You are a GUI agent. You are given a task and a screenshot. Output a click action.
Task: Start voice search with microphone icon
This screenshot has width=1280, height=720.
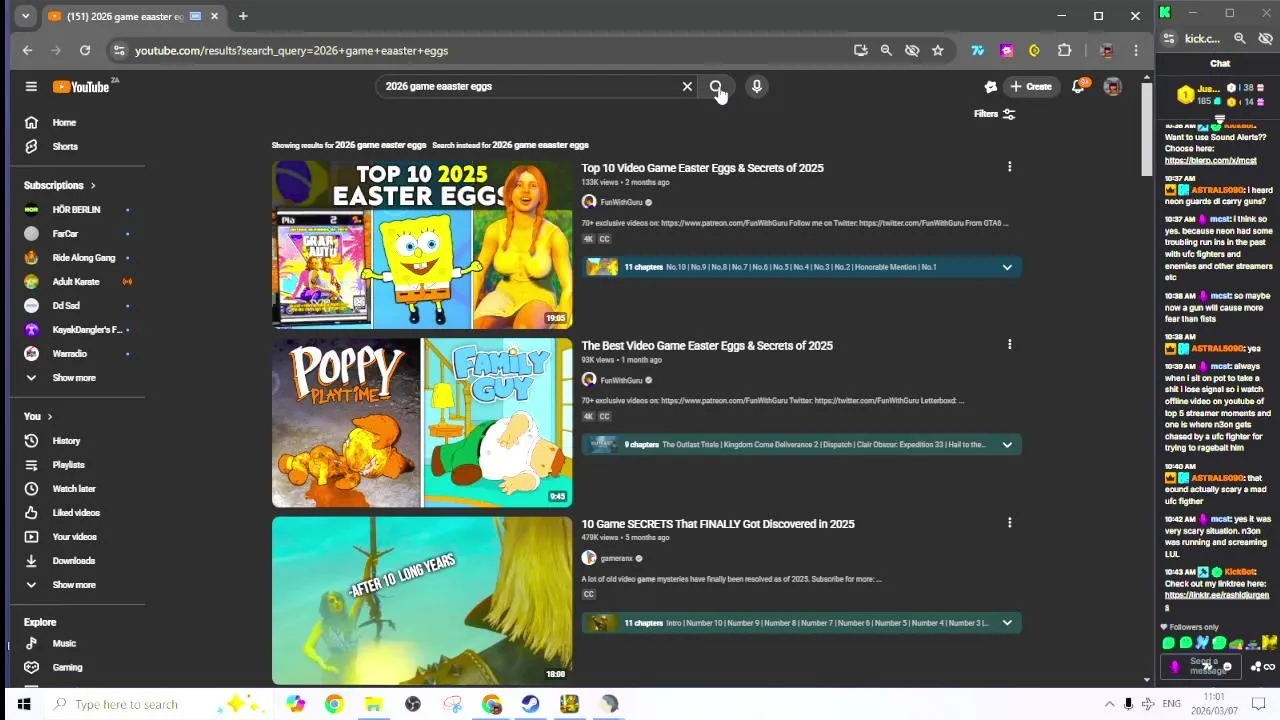(x=757, y=87)
